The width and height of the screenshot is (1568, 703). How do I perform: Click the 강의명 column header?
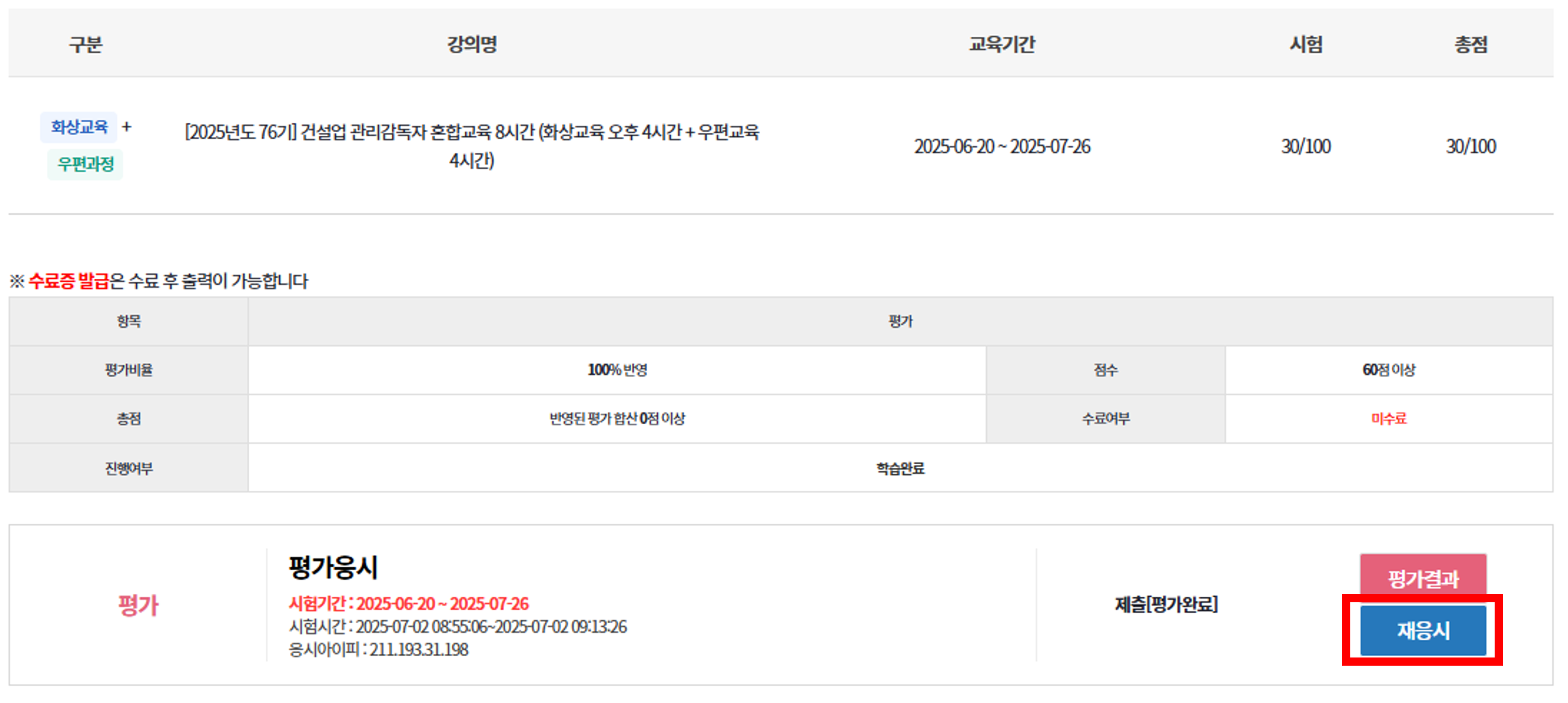coord(472,44)
